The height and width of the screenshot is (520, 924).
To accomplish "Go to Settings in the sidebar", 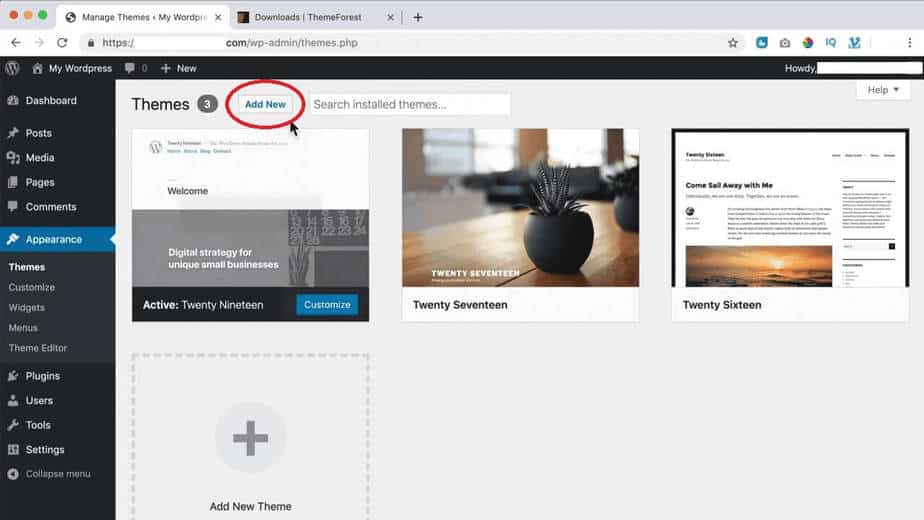I will coord(45,450).
